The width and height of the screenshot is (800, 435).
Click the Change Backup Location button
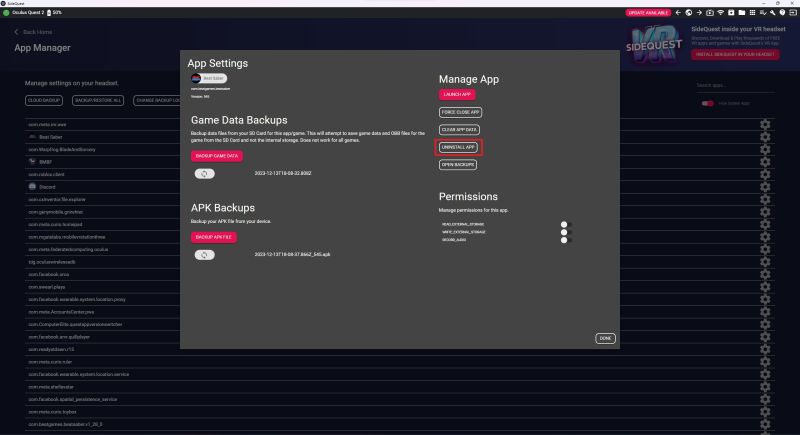[x=158, y=100]
